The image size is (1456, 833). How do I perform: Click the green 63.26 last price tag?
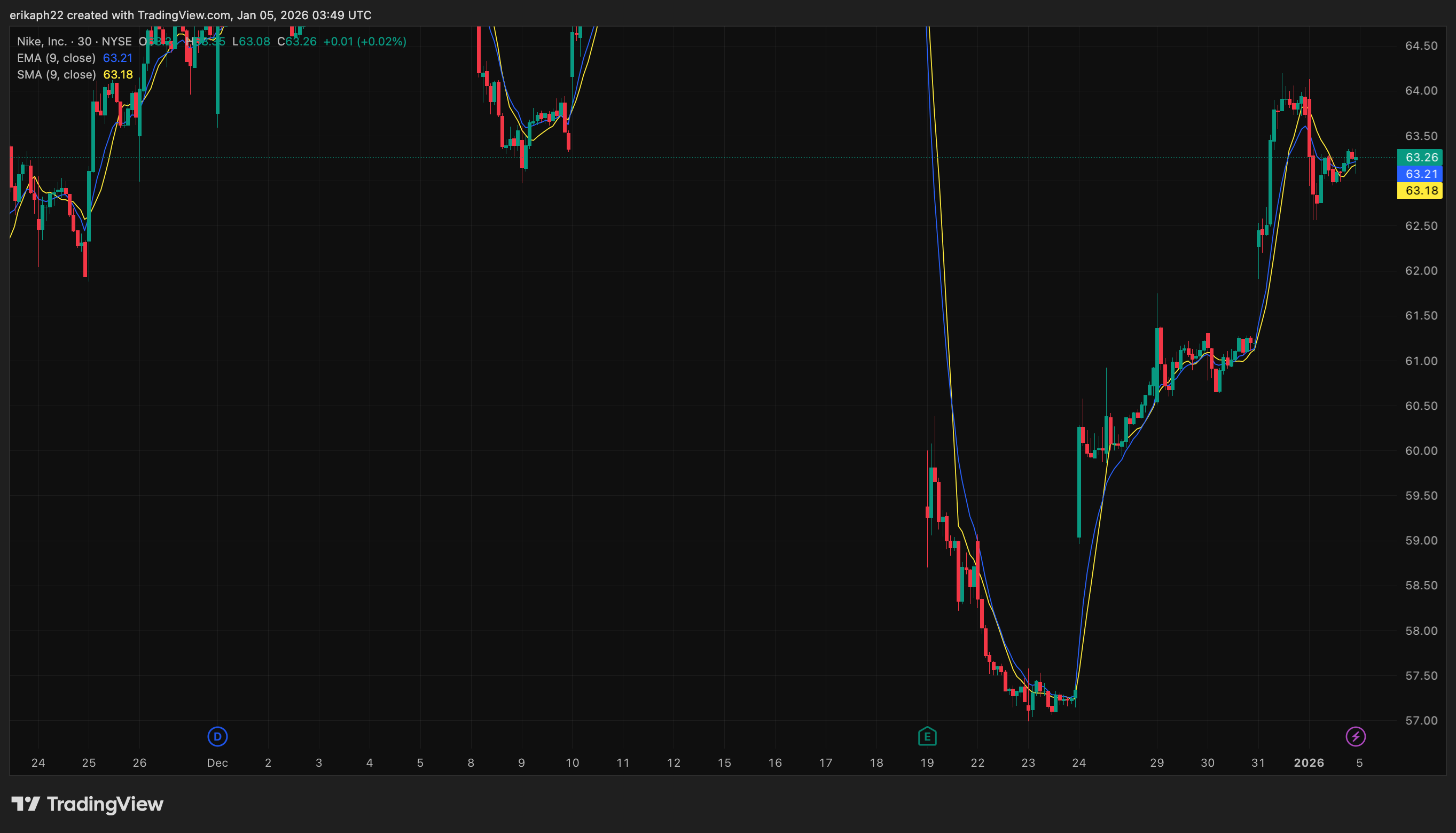coord(1420,157)
